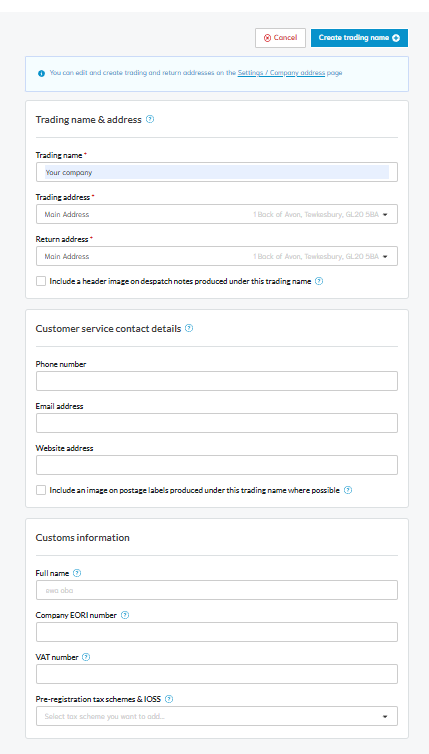This screenshot has width=429, height=754.
Task: Open help icon for postage label image option
Action: point(348,490)
